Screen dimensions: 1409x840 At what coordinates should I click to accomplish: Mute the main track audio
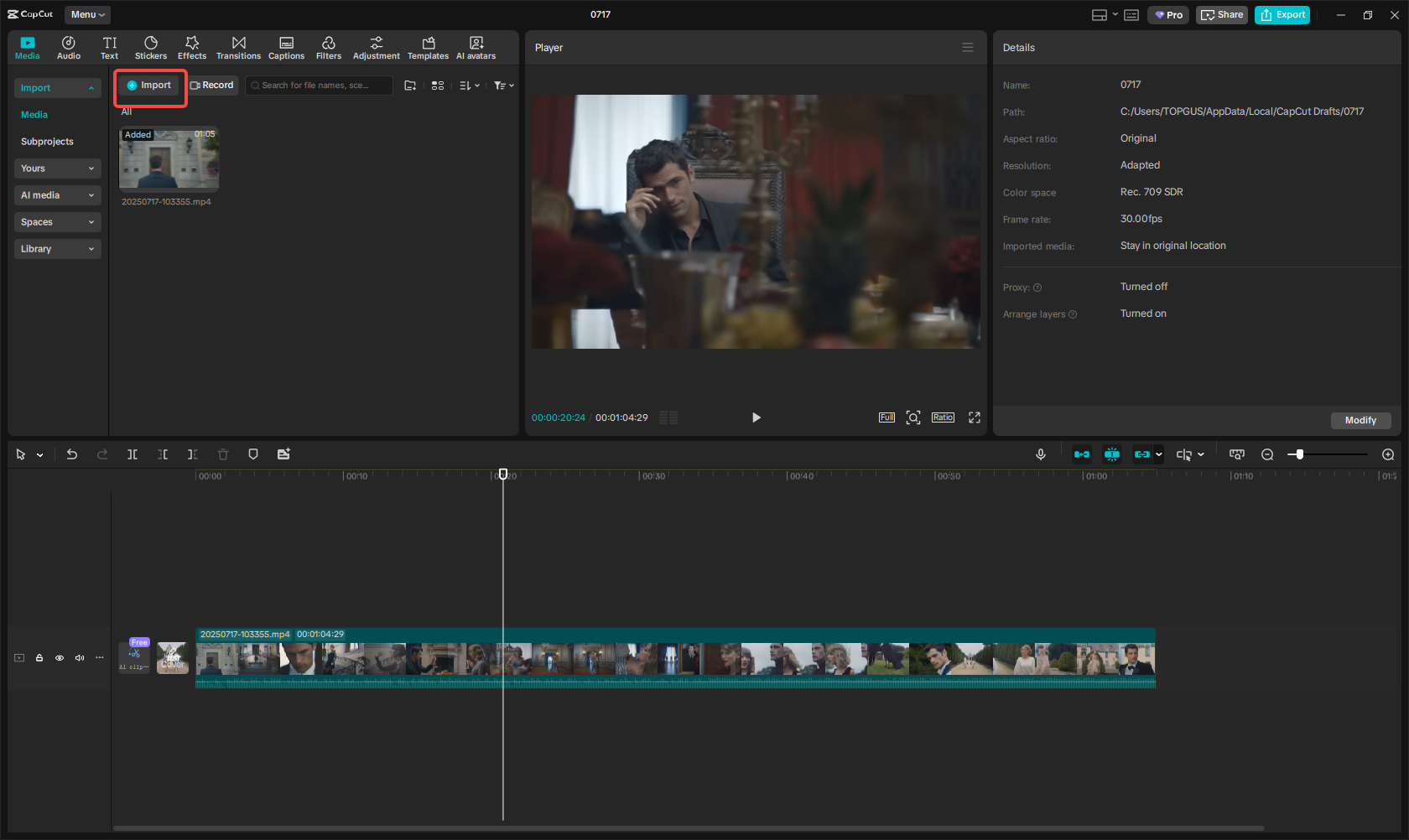[x=80, y=658]
